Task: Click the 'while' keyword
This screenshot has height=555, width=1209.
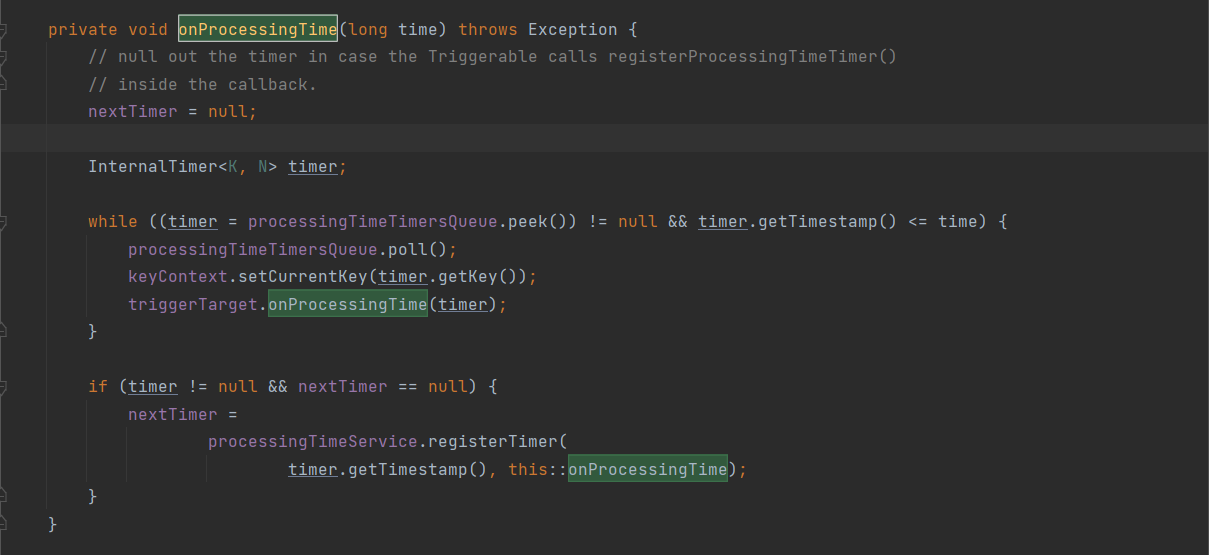Action: pos(113,221)
